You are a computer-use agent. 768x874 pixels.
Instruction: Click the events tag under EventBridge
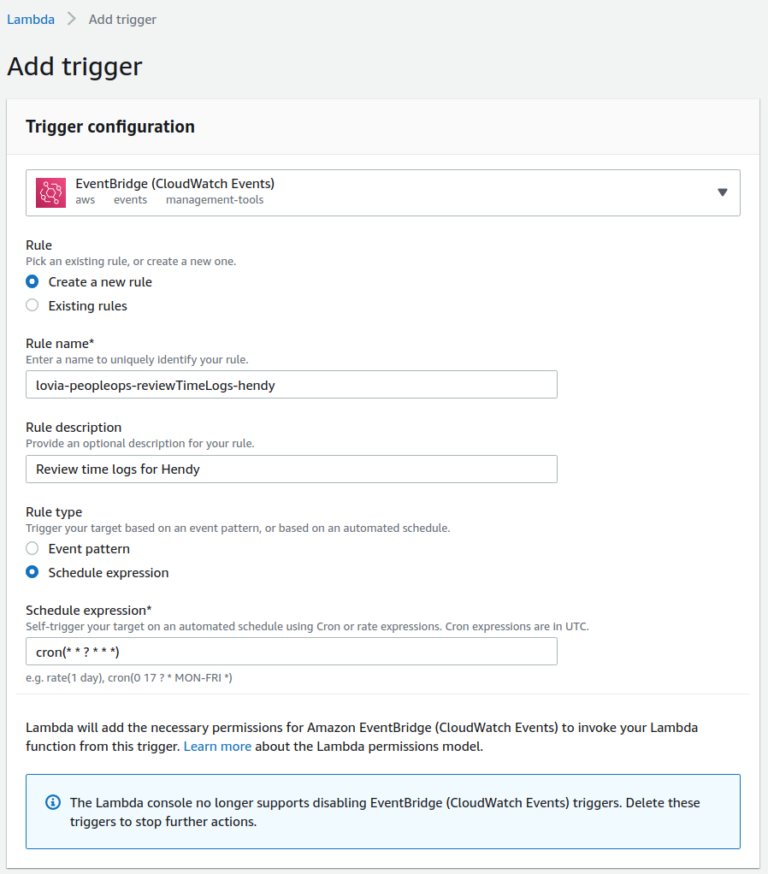130,200
